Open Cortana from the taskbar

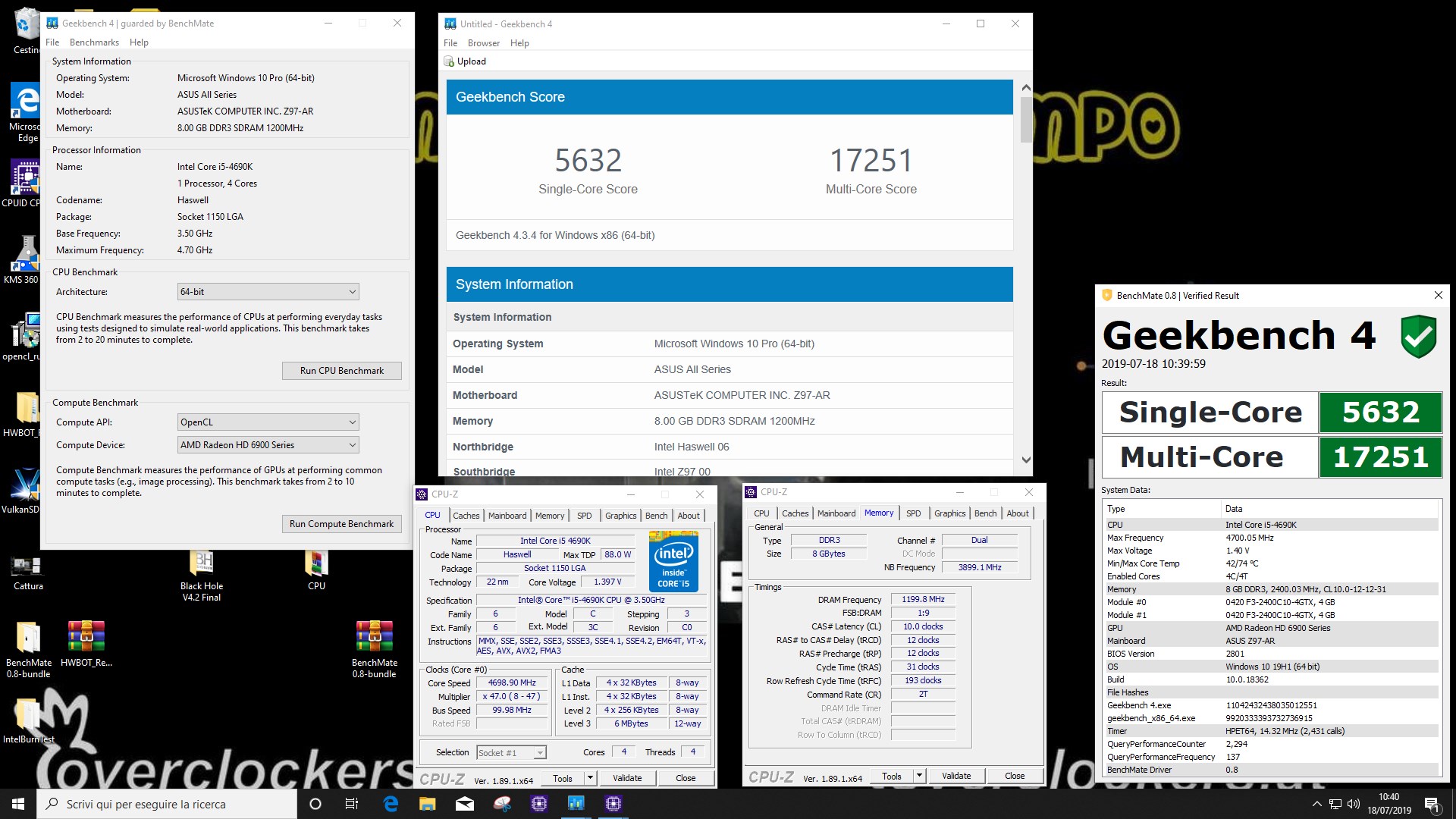point(315,804)
